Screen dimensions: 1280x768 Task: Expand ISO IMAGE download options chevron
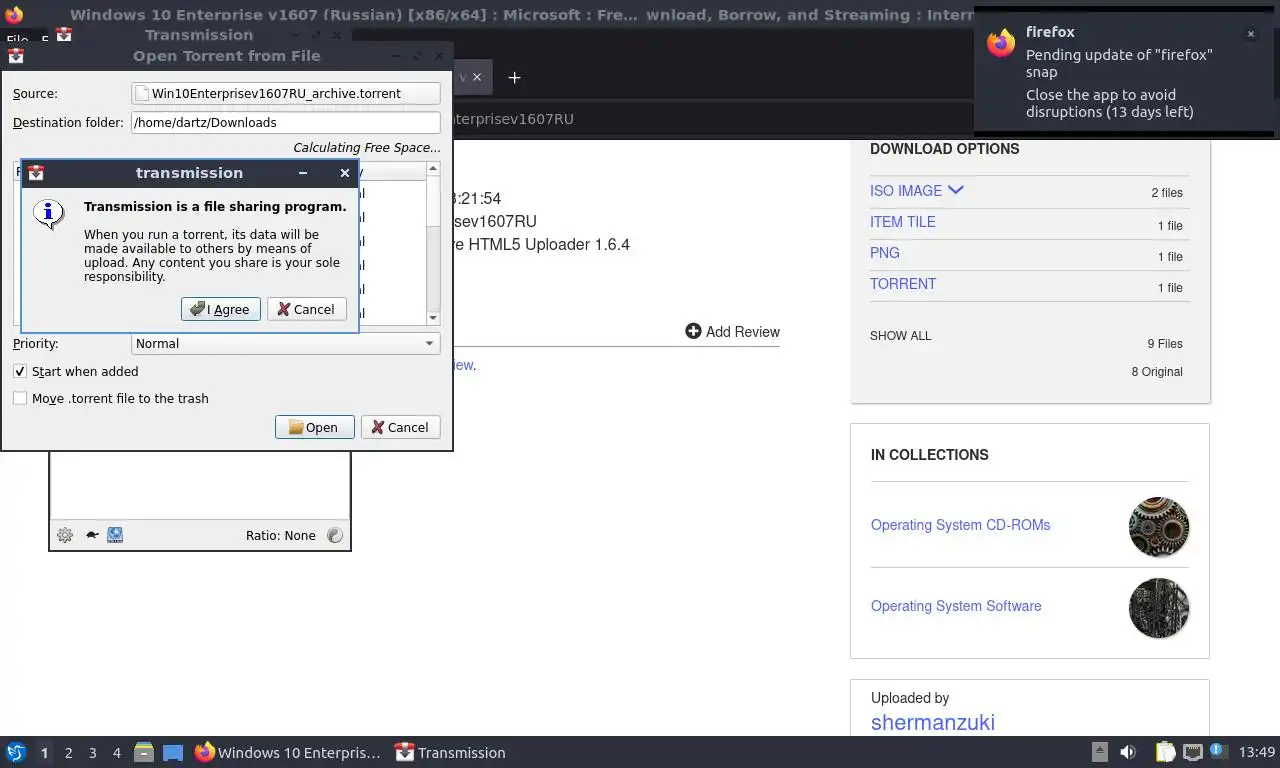(x=955, y=190)
